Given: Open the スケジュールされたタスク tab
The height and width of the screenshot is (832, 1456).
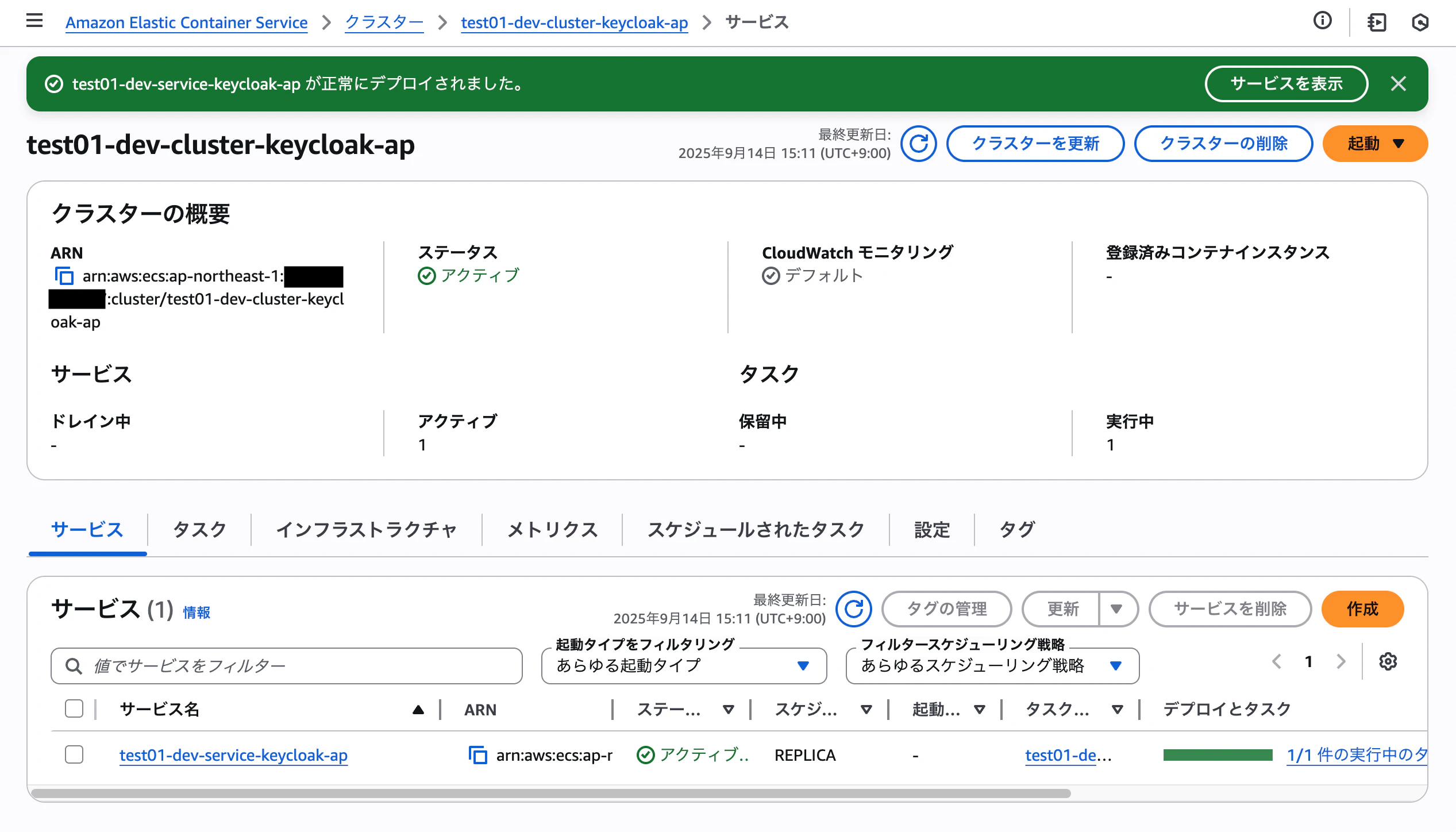Looking at the screenshot, I should click(756, 529).
